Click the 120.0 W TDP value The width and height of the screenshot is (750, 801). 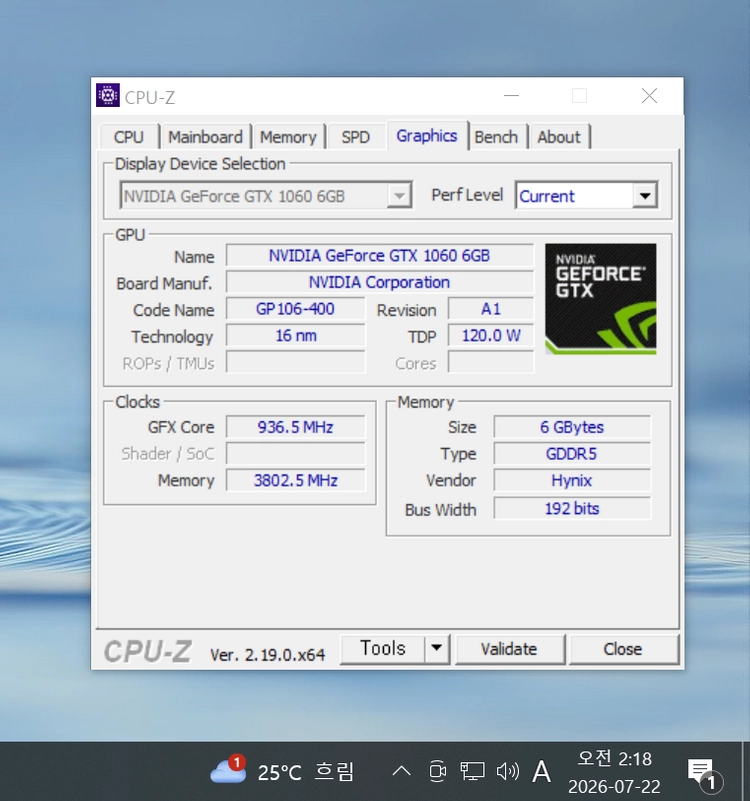pyautogui.click(x=491, y=336)
